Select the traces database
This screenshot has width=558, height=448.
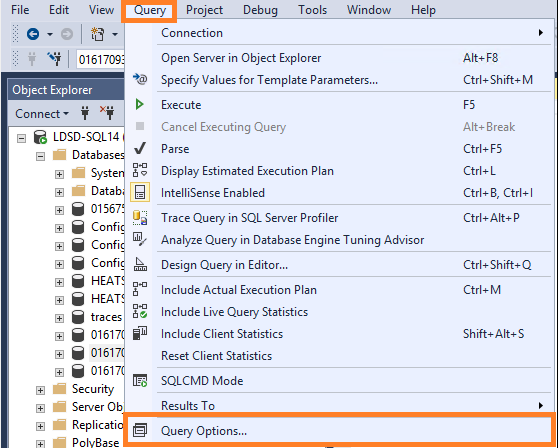pyautogui.click(x=106, y=317)
